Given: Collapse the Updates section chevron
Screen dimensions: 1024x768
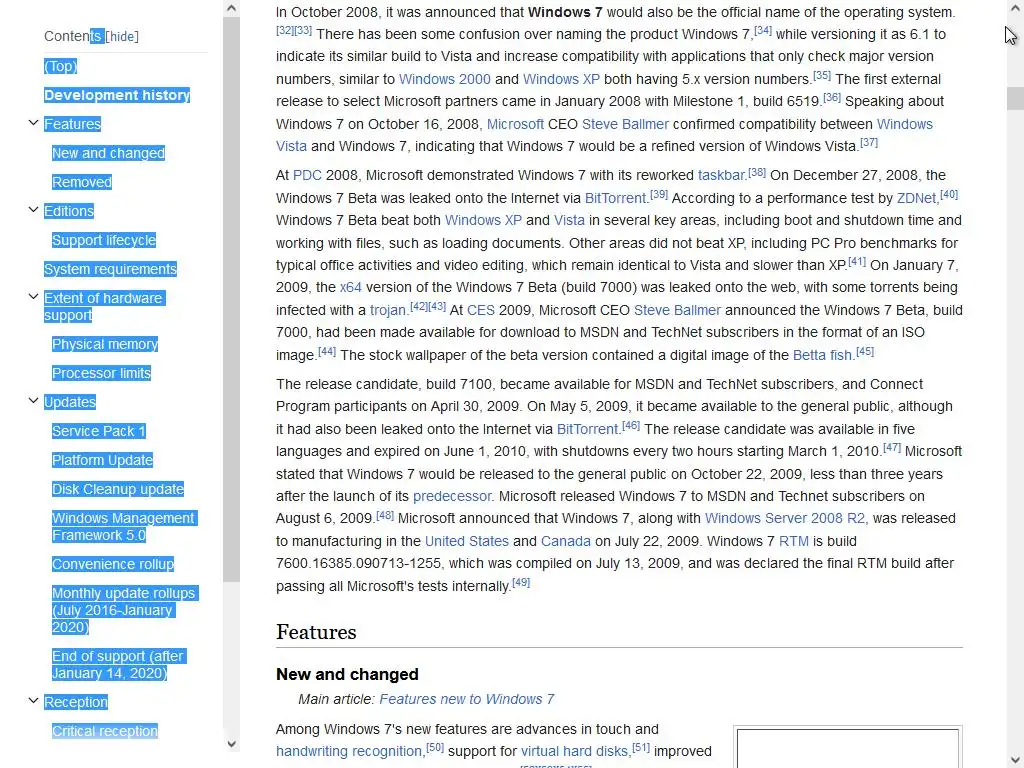Looking at the screenshot, I should 33,400.
